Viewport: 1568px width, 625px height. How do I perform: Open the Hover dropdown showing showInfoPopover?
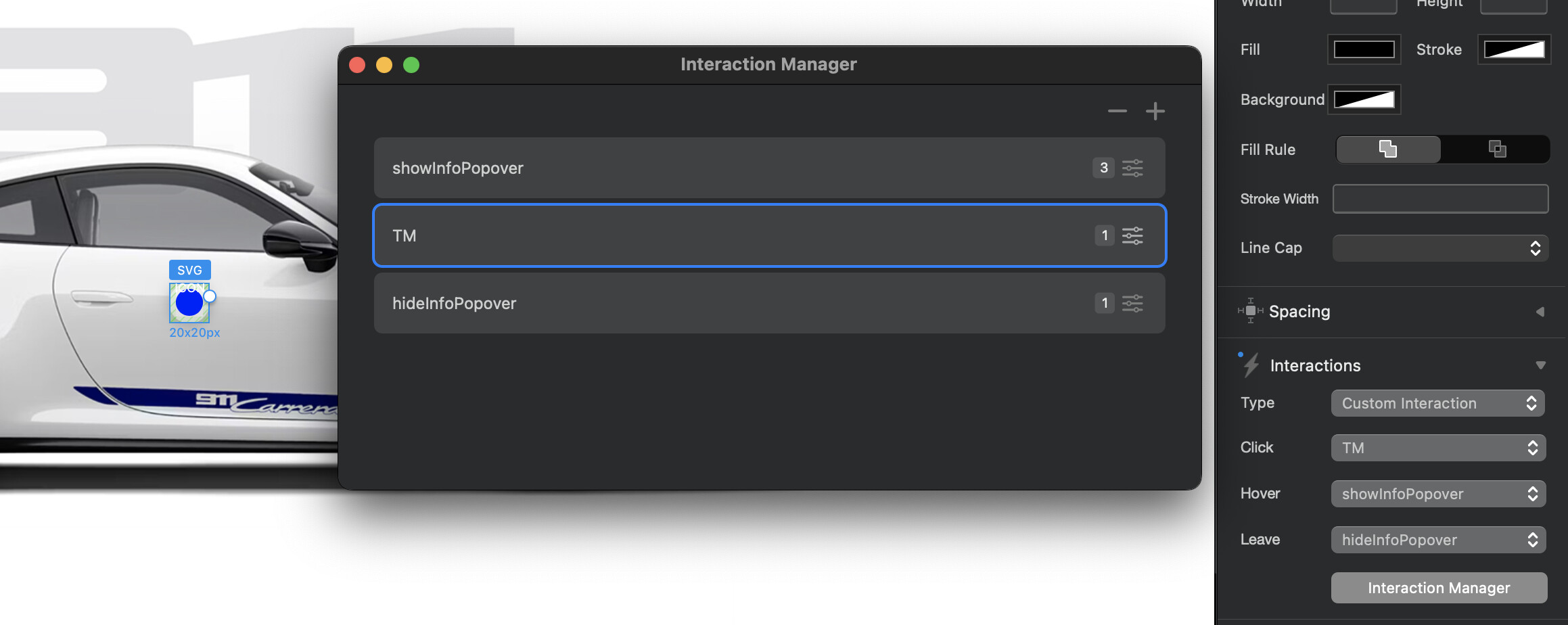pyautogui.click(x=1437, y=494)
